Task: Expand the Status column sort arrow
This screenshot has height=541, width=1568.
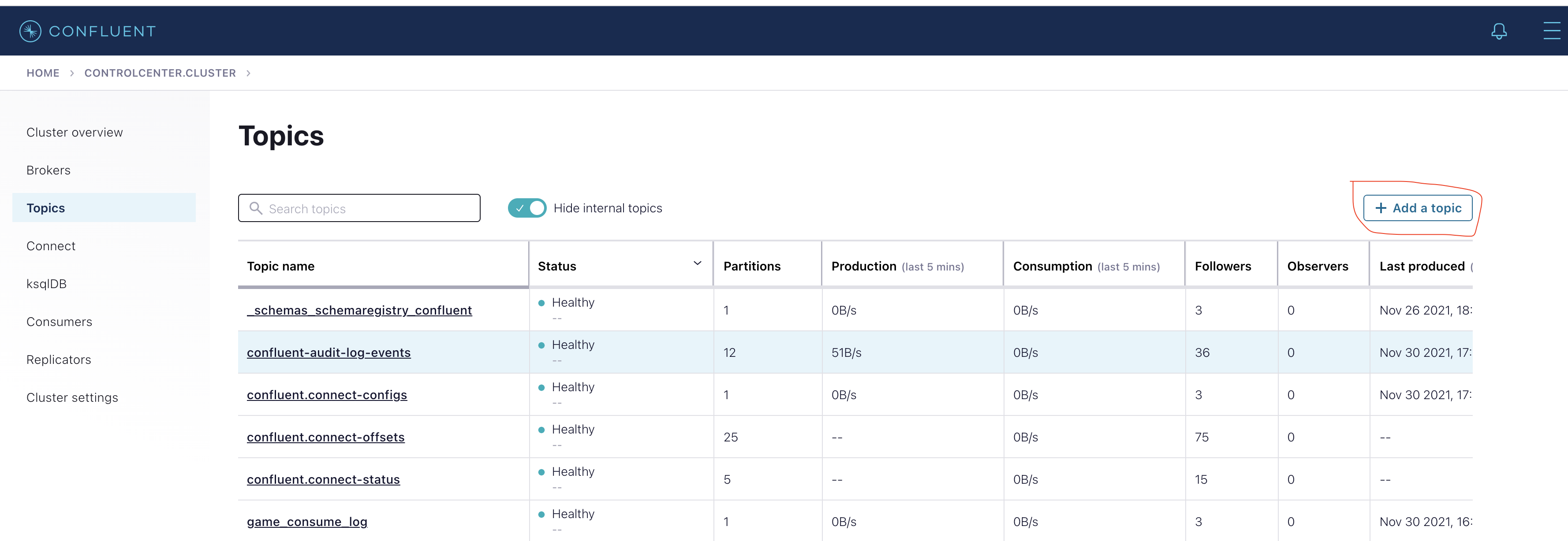Action: tap(697, 263)
